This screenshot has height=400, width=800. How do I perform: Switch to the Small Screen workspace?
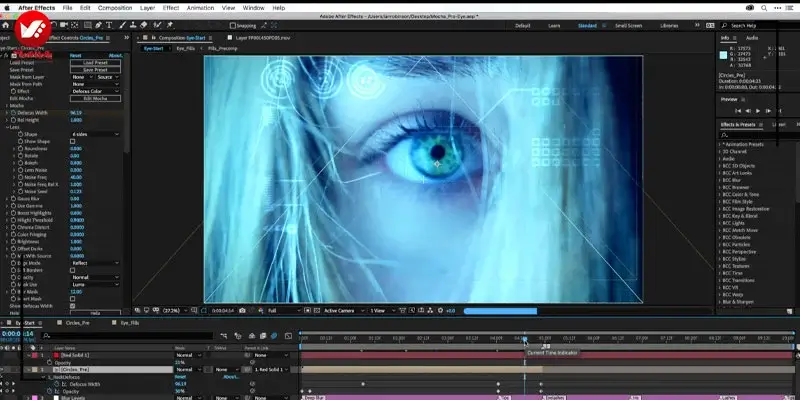click(628, 26)
